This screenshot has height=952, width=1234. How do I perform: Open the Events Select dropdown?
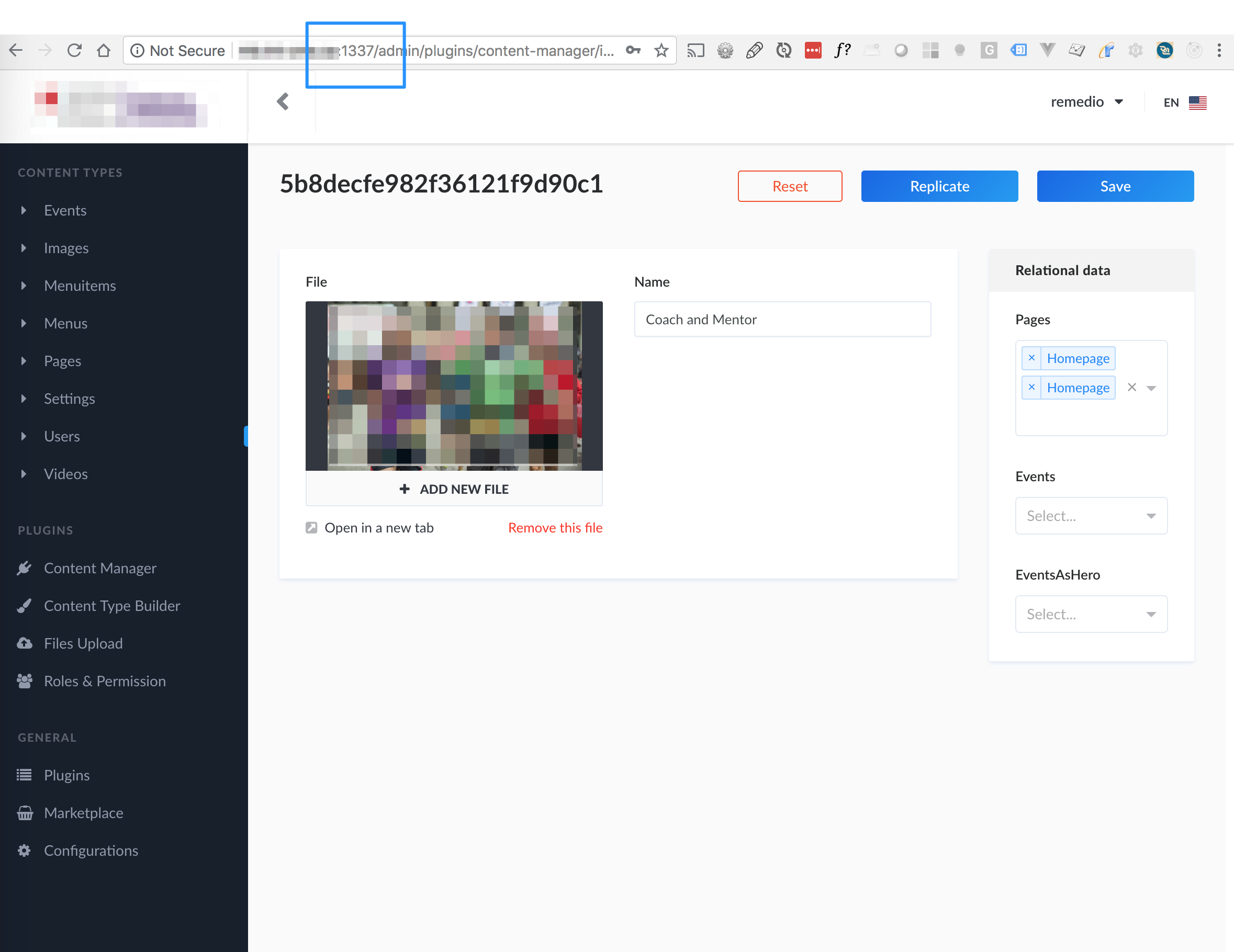pos(1091,516)
